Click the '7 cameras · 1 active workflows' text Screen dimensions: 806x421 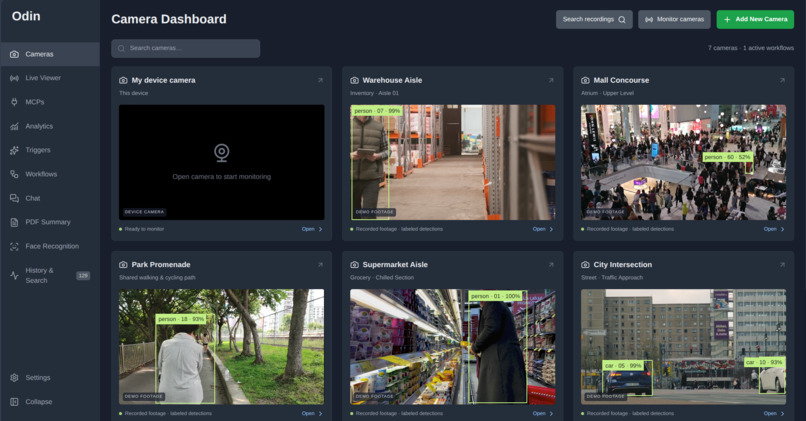[750, 48]
